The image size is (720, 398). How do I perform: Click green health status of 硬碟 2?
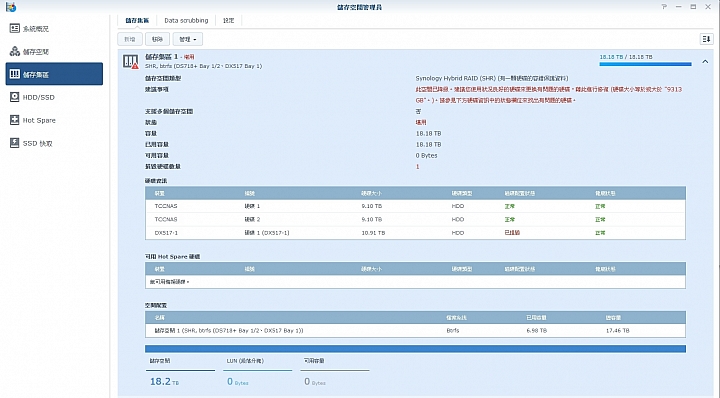click(600, 219)
